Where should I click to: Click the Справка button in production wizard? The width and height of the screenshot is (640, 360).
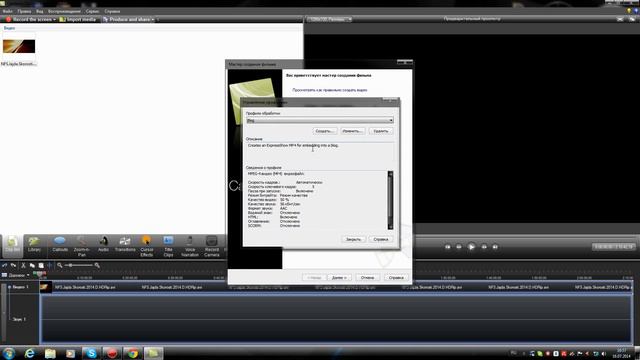pos(396,278)
